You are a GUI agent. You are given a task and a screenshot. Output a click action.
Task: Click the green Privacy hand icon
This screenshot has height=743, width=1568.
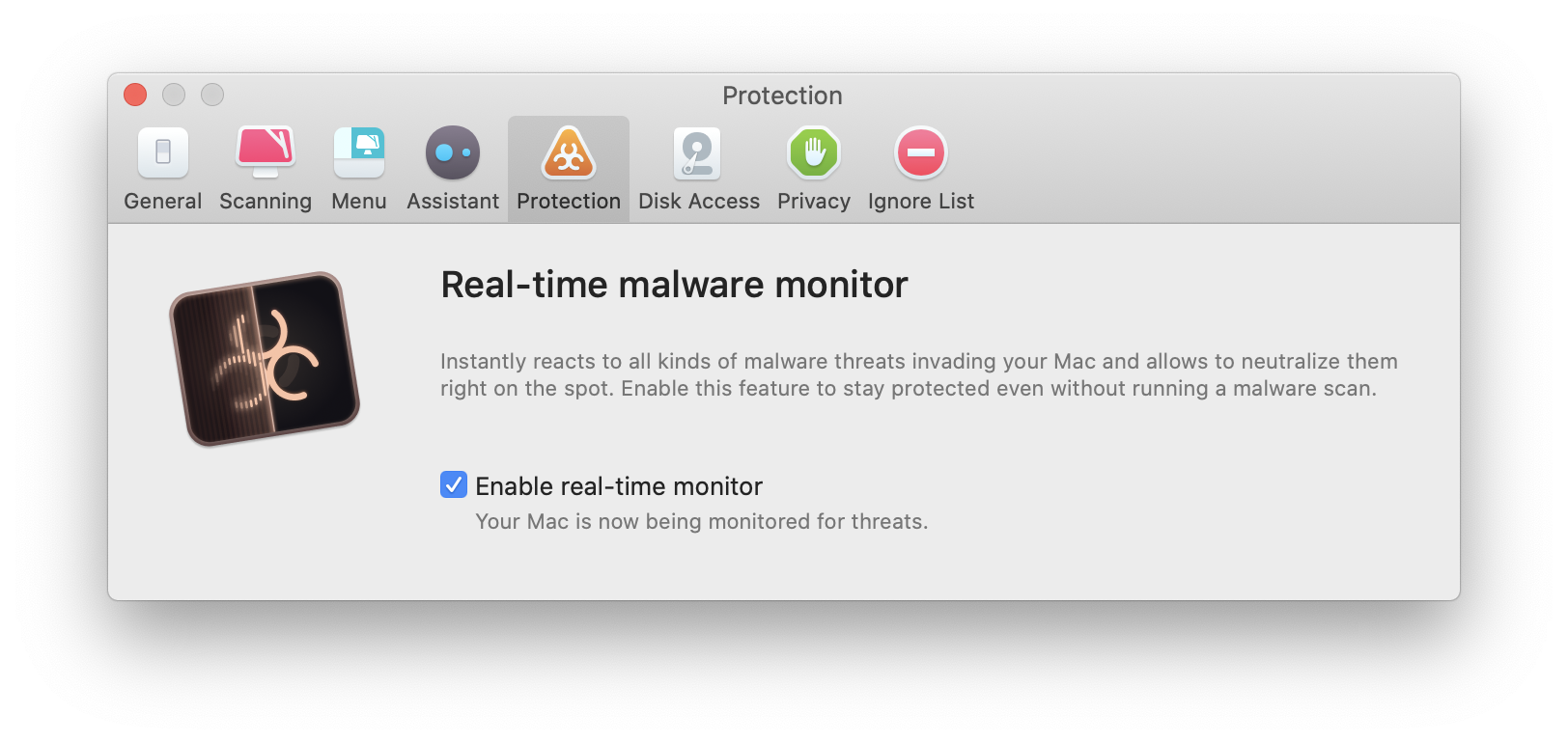point(814,152)
